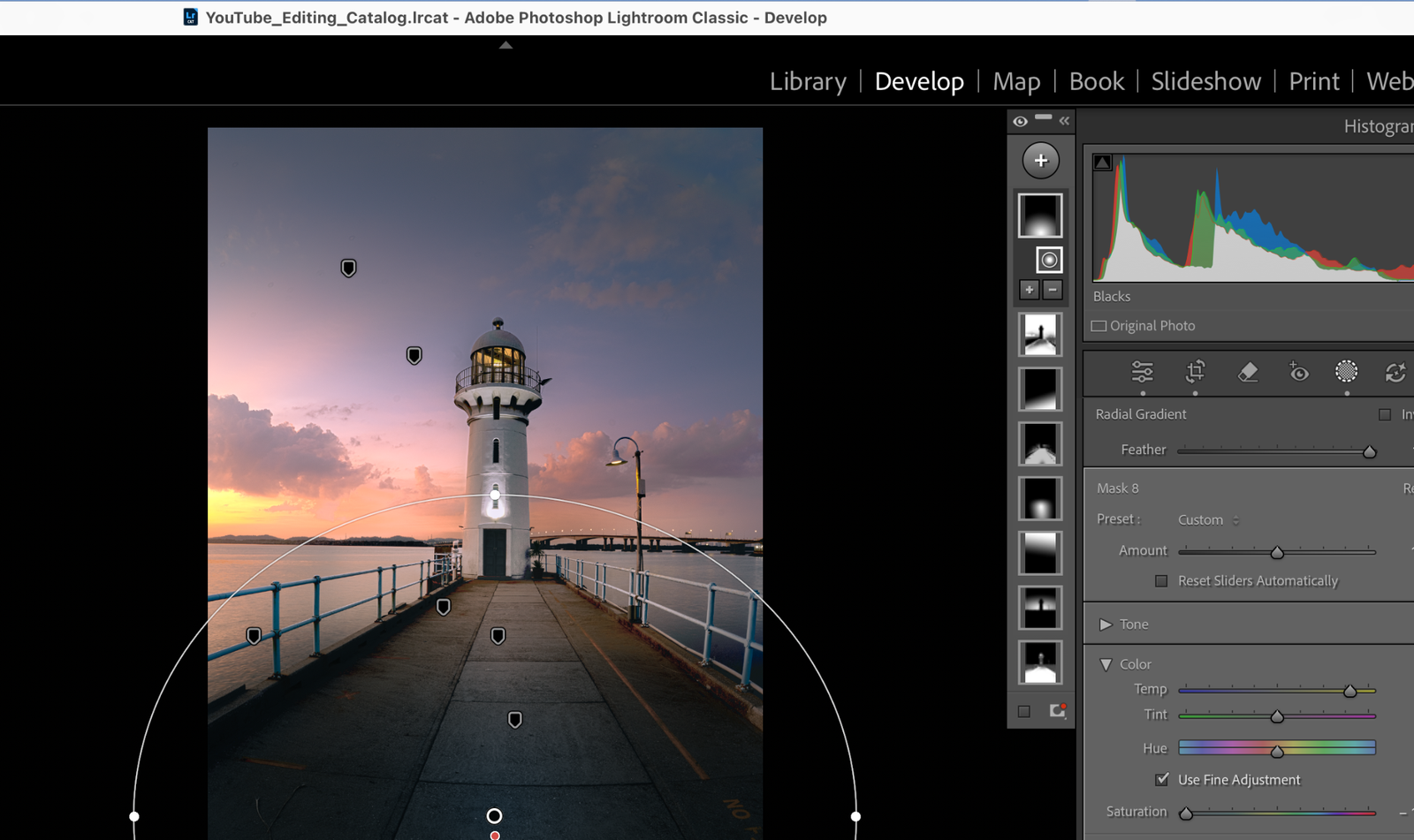The image size is (1414, 840).
Task: Enable the Original Photo checkbox
Action: pos(1099,326)
